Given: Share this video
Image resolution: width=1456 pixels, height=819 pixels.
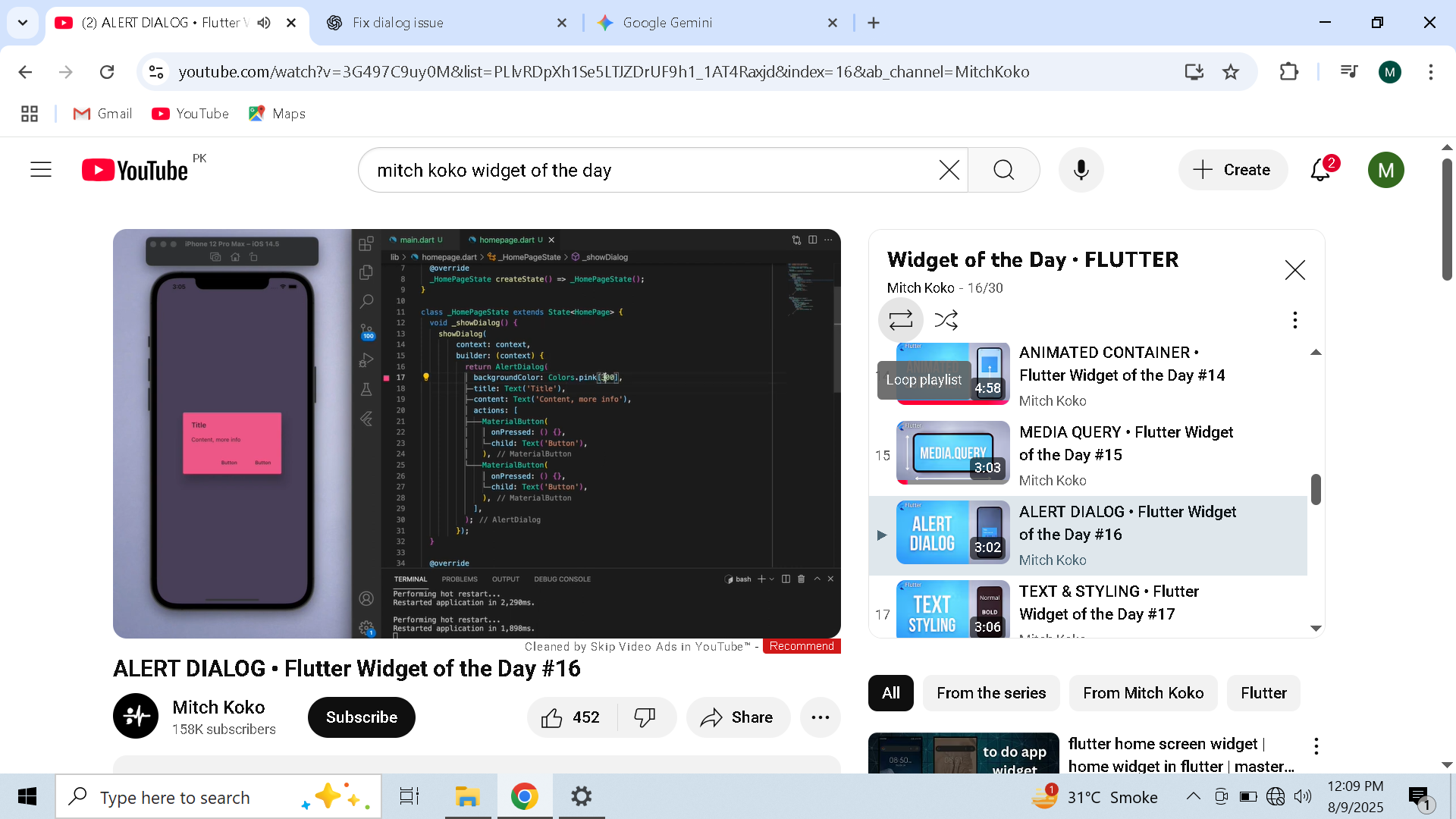Looking at the screenshot, I should coord(738,717).
